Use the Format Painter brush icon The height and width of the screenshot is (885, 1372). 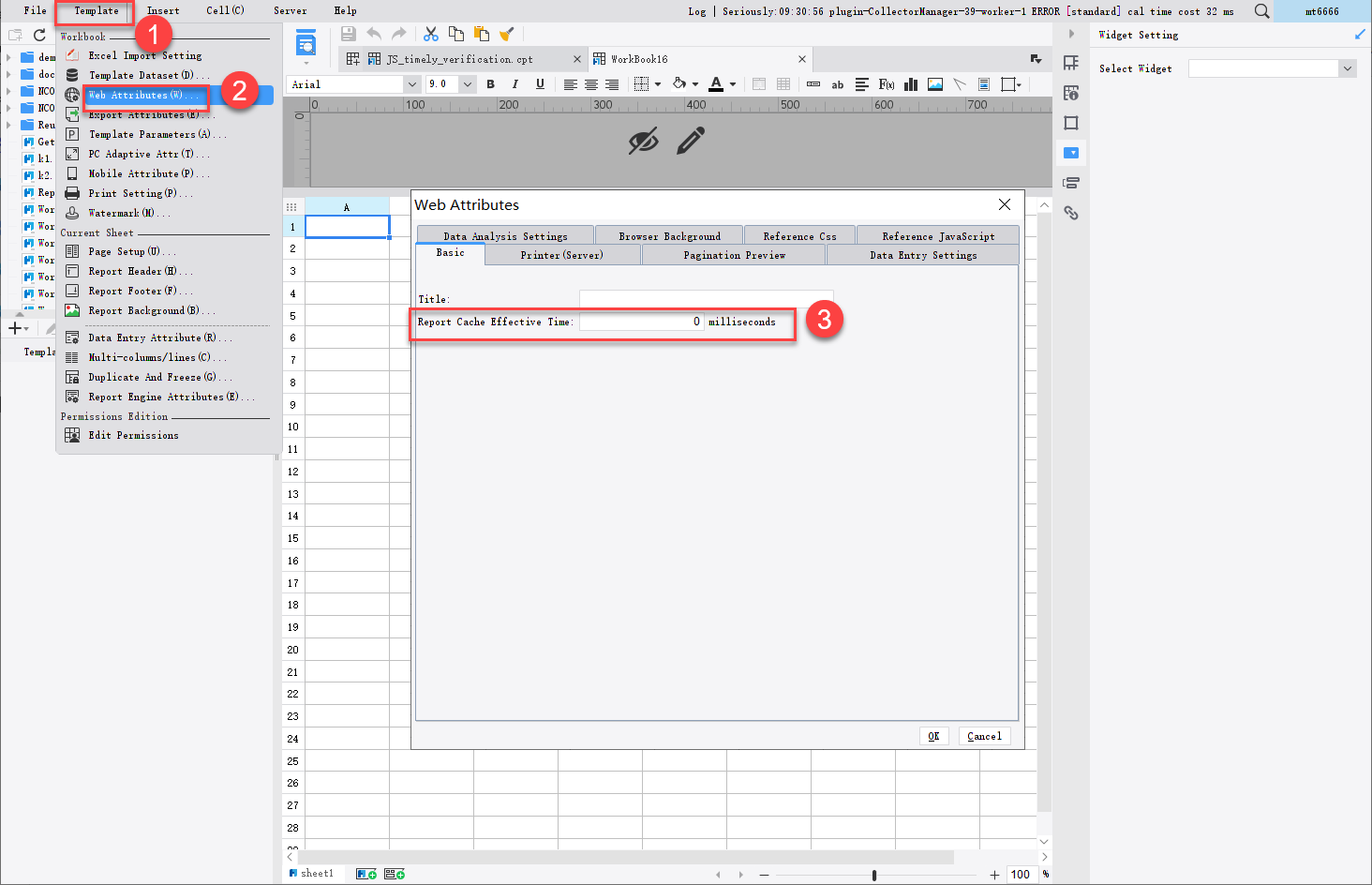[x=507, y=33]
